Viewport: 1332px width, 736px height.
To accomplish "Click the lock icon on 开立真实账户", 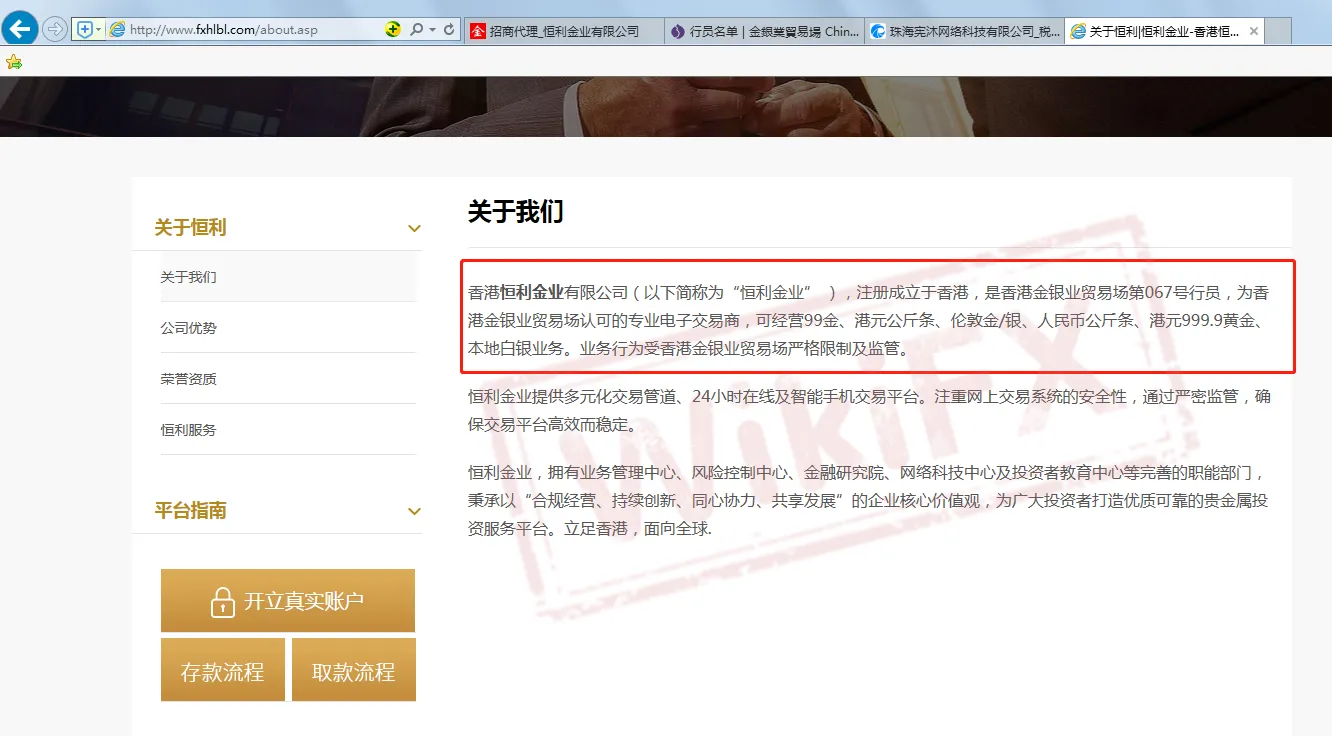I will (x=222, y=601).
